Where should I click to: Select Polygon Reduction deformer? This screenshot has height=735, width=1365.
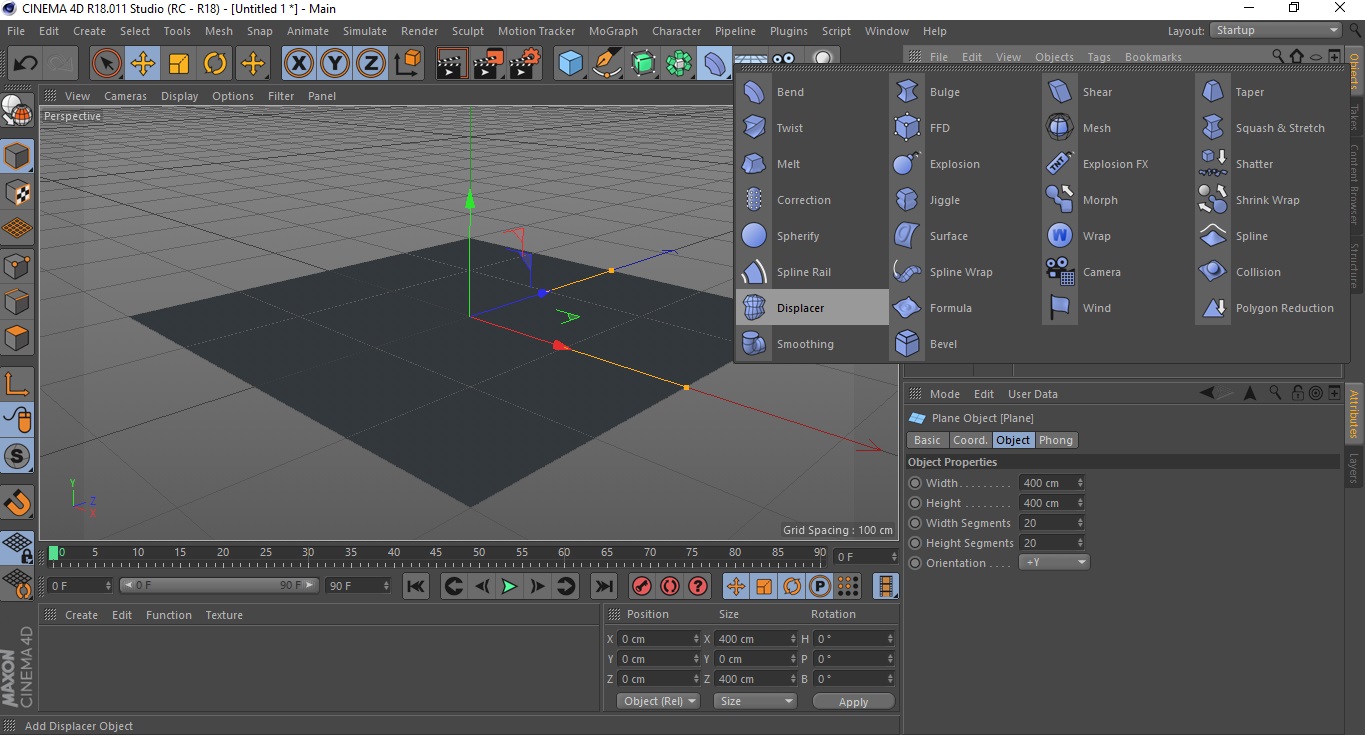(1271, 308)
